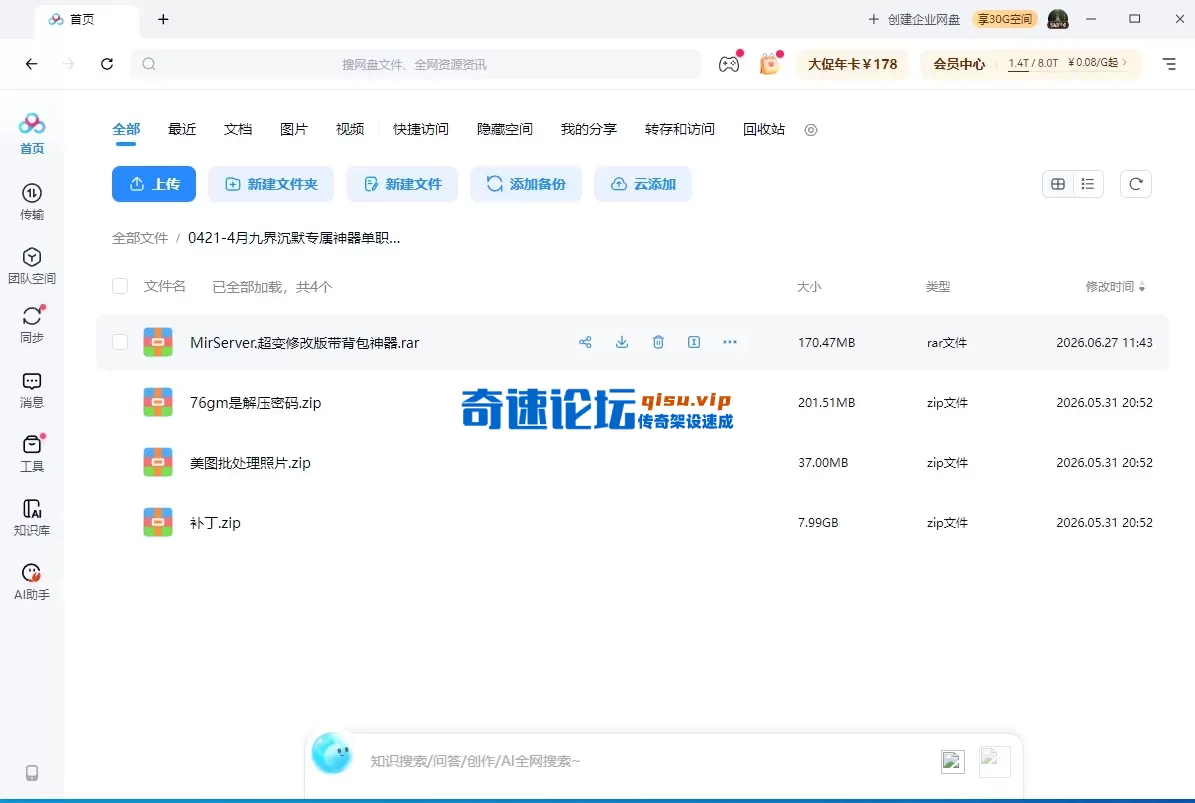Refresh the file list
The height and width of the screenshot is (803, 1195).
(1136, 184)
